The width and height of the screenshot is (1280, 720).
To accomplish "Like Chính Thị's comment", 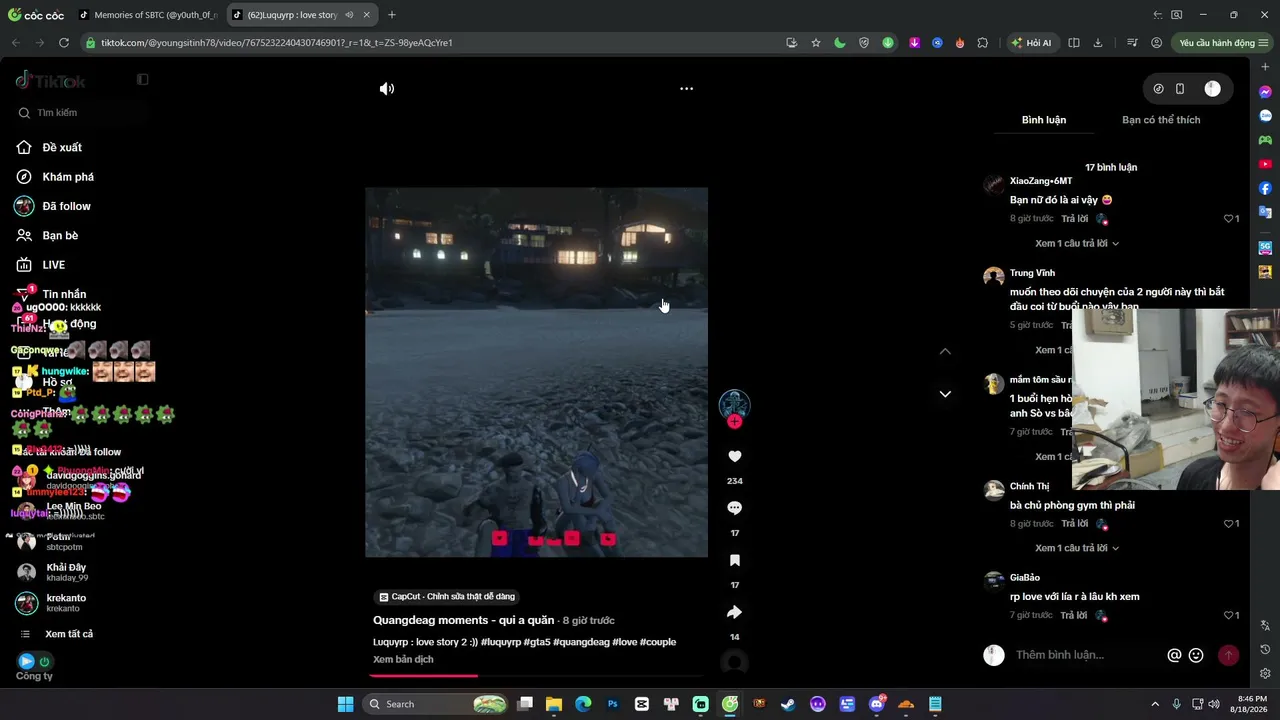I will pyautogui.click(x=1231, y=524).
